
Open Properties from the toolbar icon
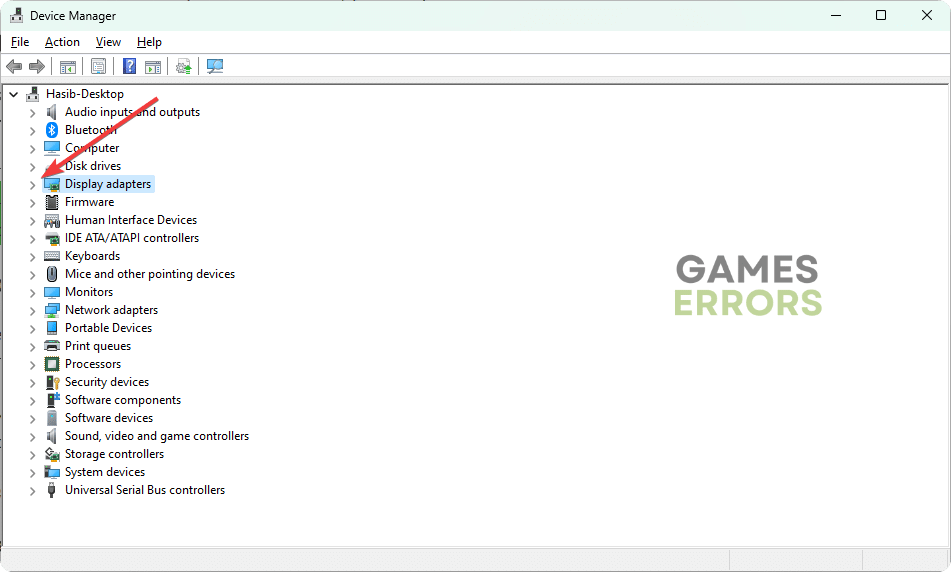(x=98, y=67)
